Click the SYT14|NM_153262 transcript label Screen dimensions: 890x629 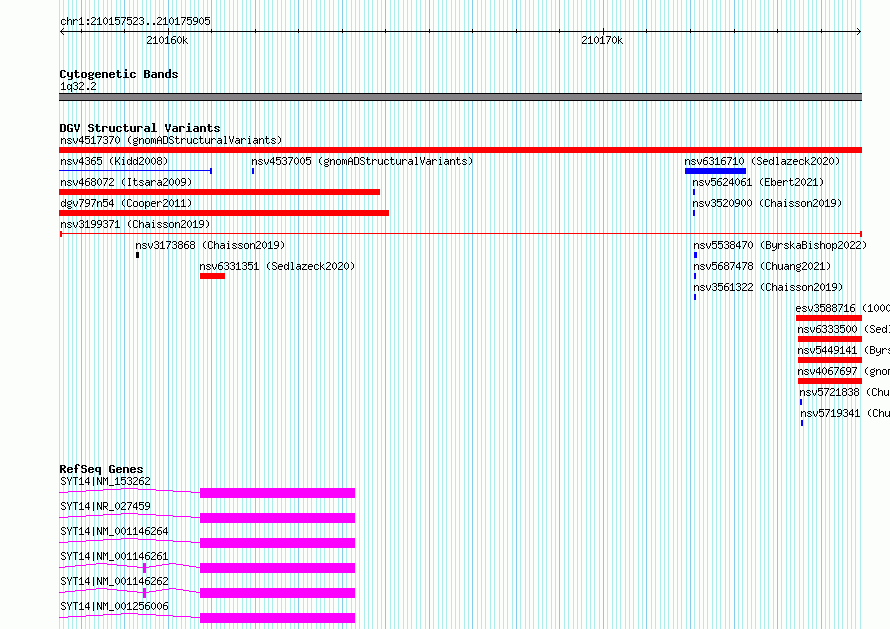[x=105, y=481]
